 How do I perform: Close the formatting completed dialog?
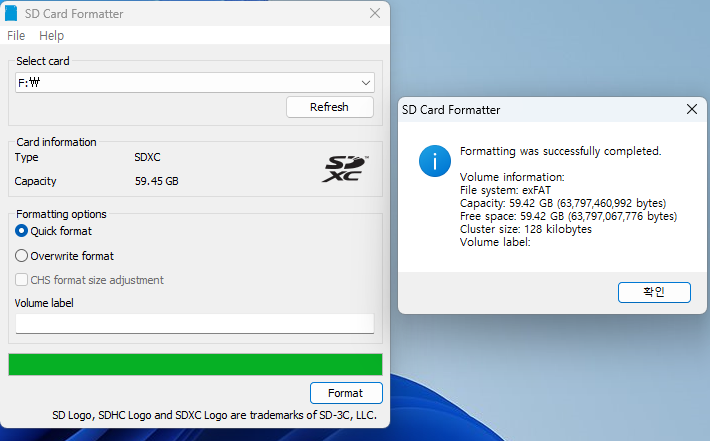click(x=691, y=109)
